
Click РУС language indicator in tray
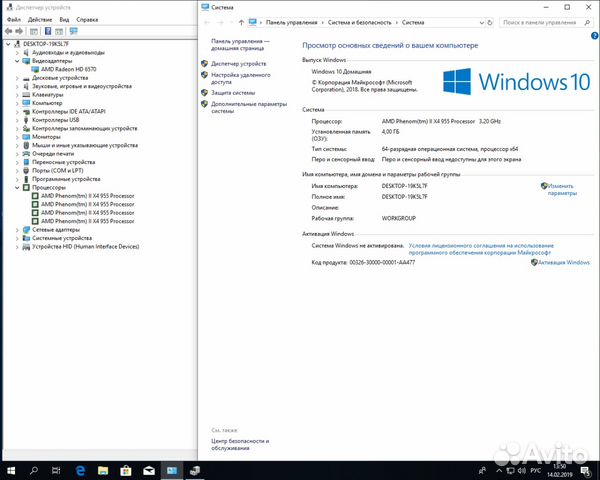pyautogui.click(x=536, y=470)
